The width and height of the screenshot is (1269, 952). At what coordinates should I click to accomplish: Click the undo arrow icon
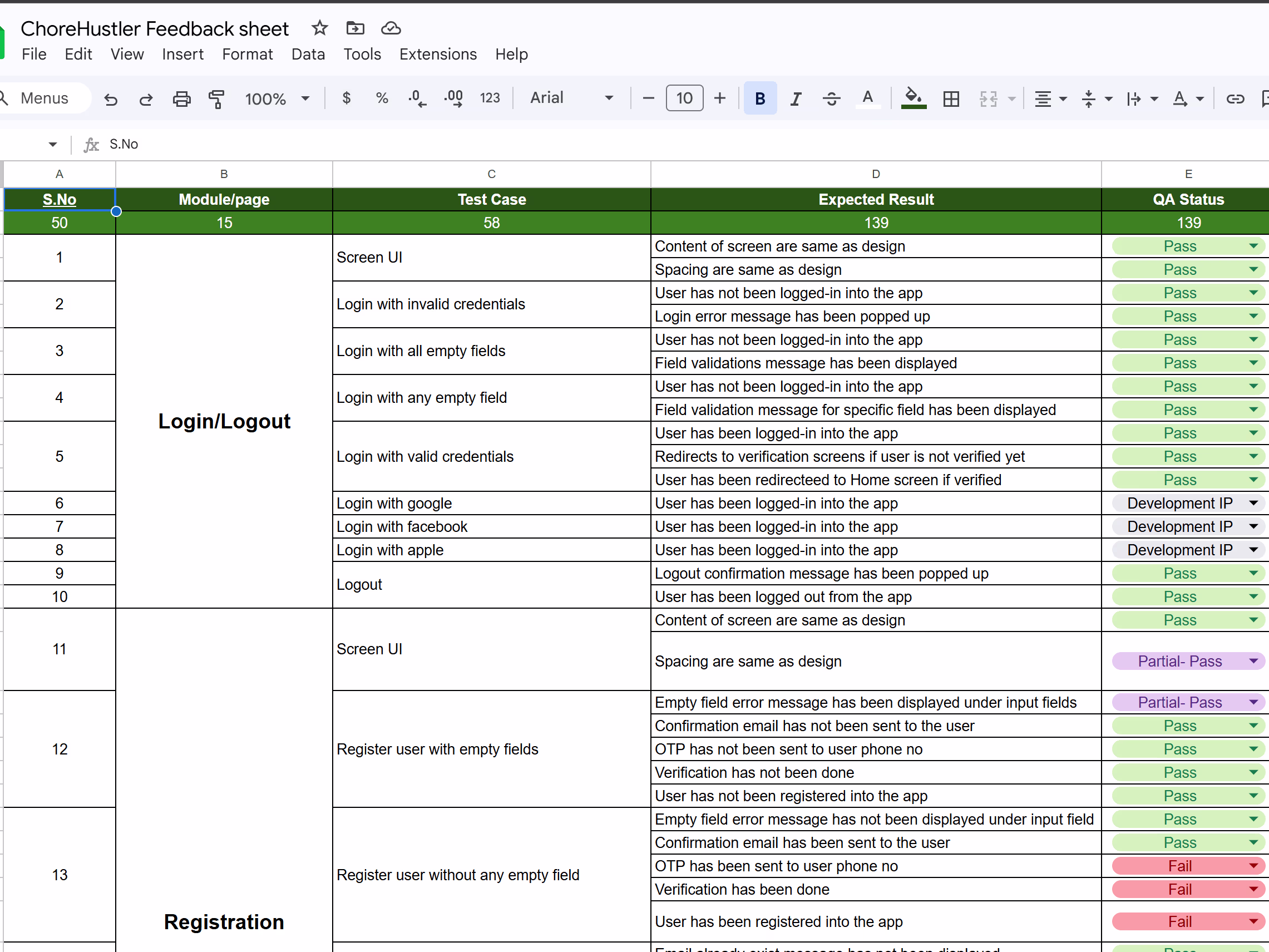click(111, 98)
